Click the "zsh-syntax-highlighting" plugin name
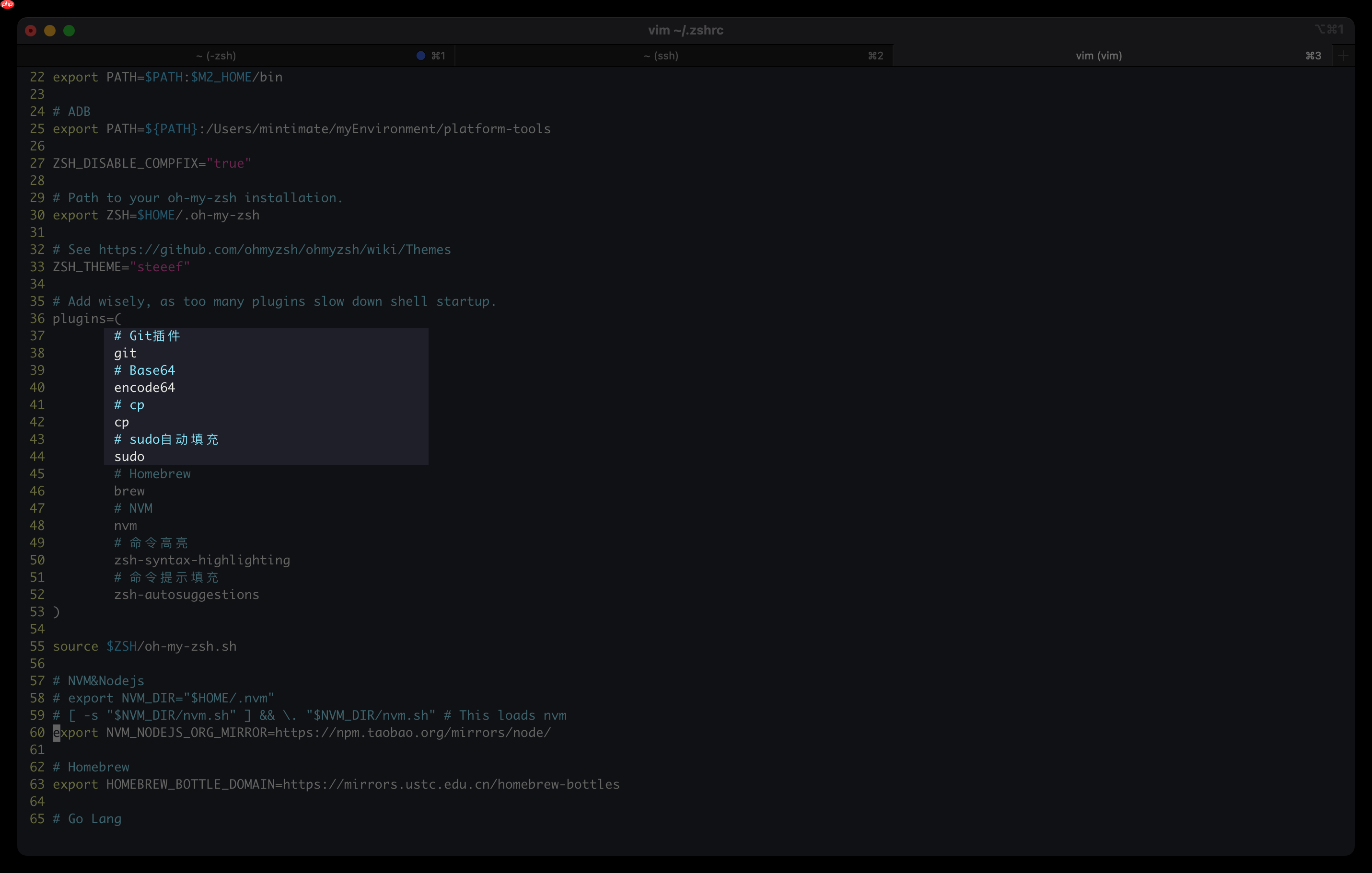 pyautogui.click(x=202, y=560)
